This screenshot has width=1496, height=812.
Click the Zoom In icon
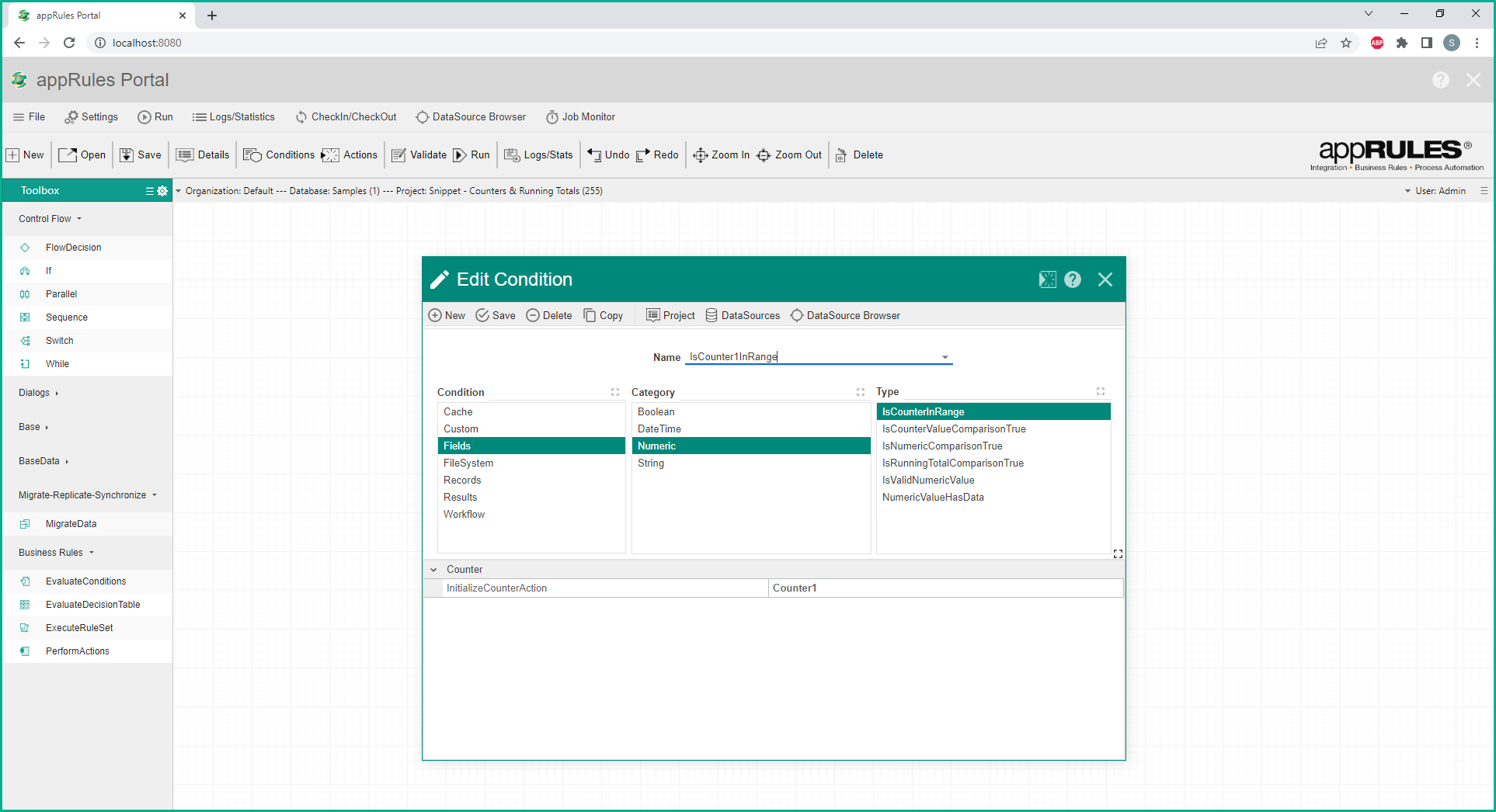(700, 155)
